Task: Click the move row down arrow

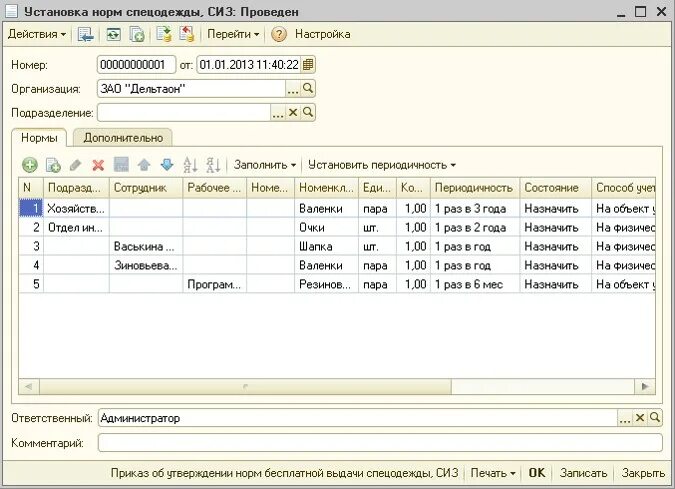Action: (167, 165)
